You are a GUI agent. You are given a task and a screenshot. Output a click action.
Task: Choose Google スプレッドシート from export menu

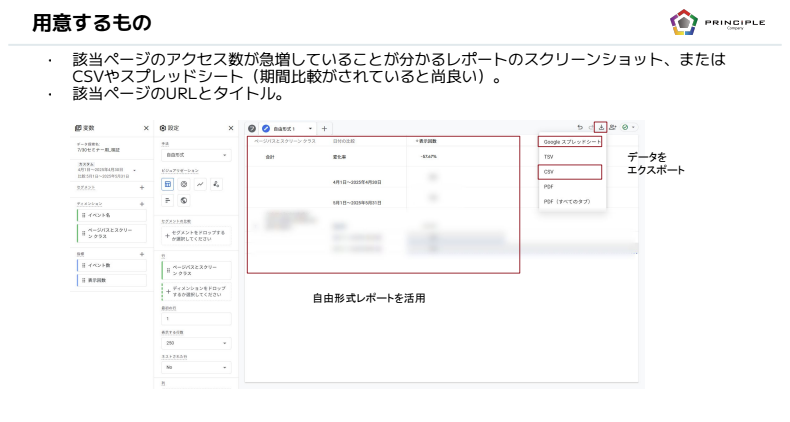[x=570, y=142]
